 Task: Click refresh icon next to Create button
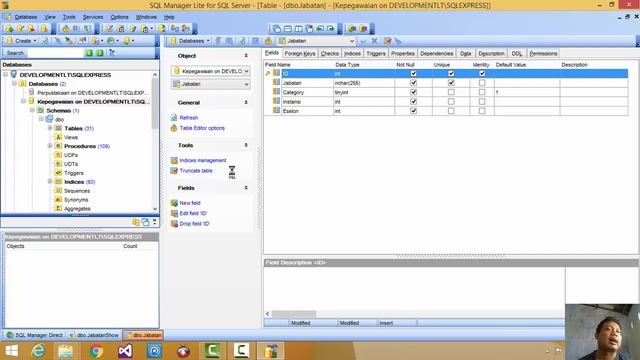(x=45, y=41)
